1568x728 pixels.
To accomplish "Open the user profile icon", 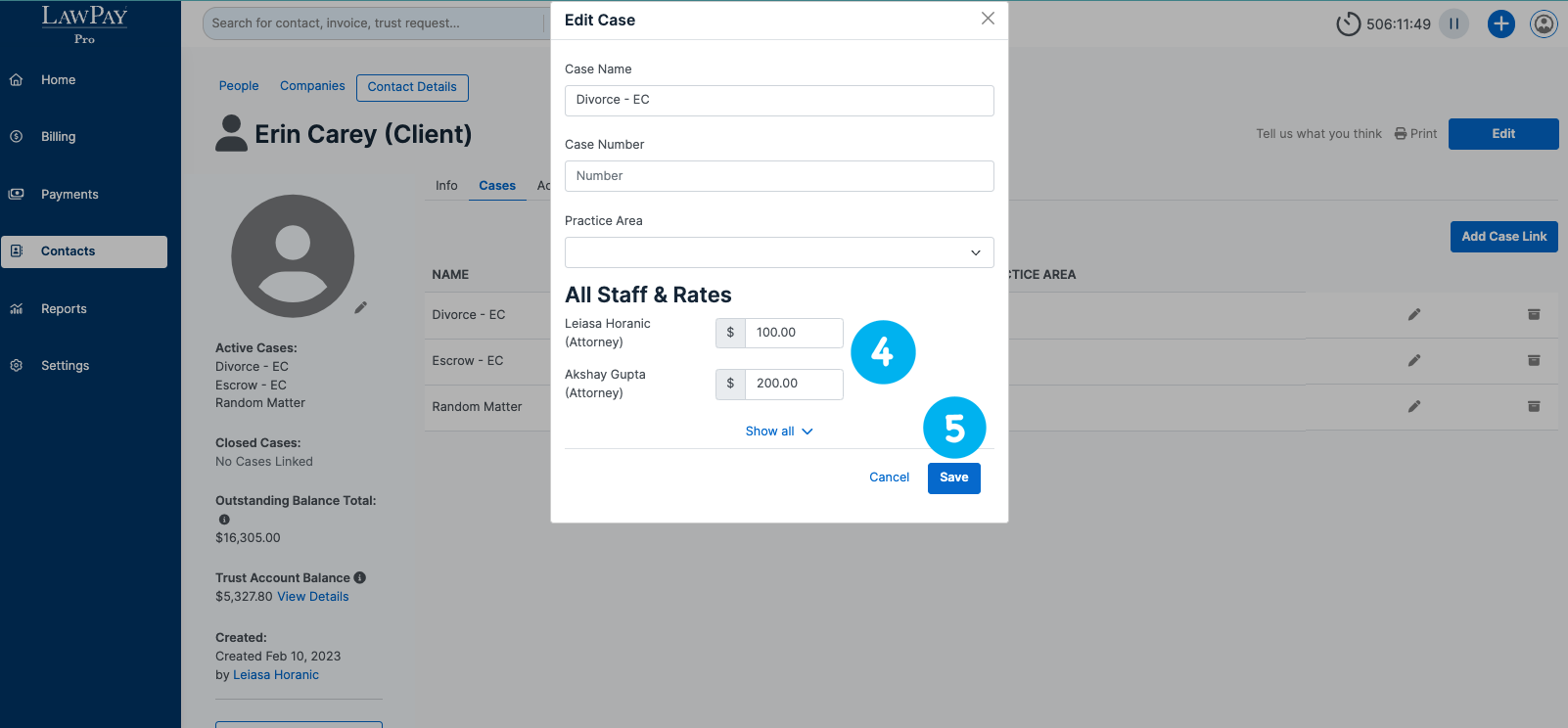I will (x=1544, y=23).
